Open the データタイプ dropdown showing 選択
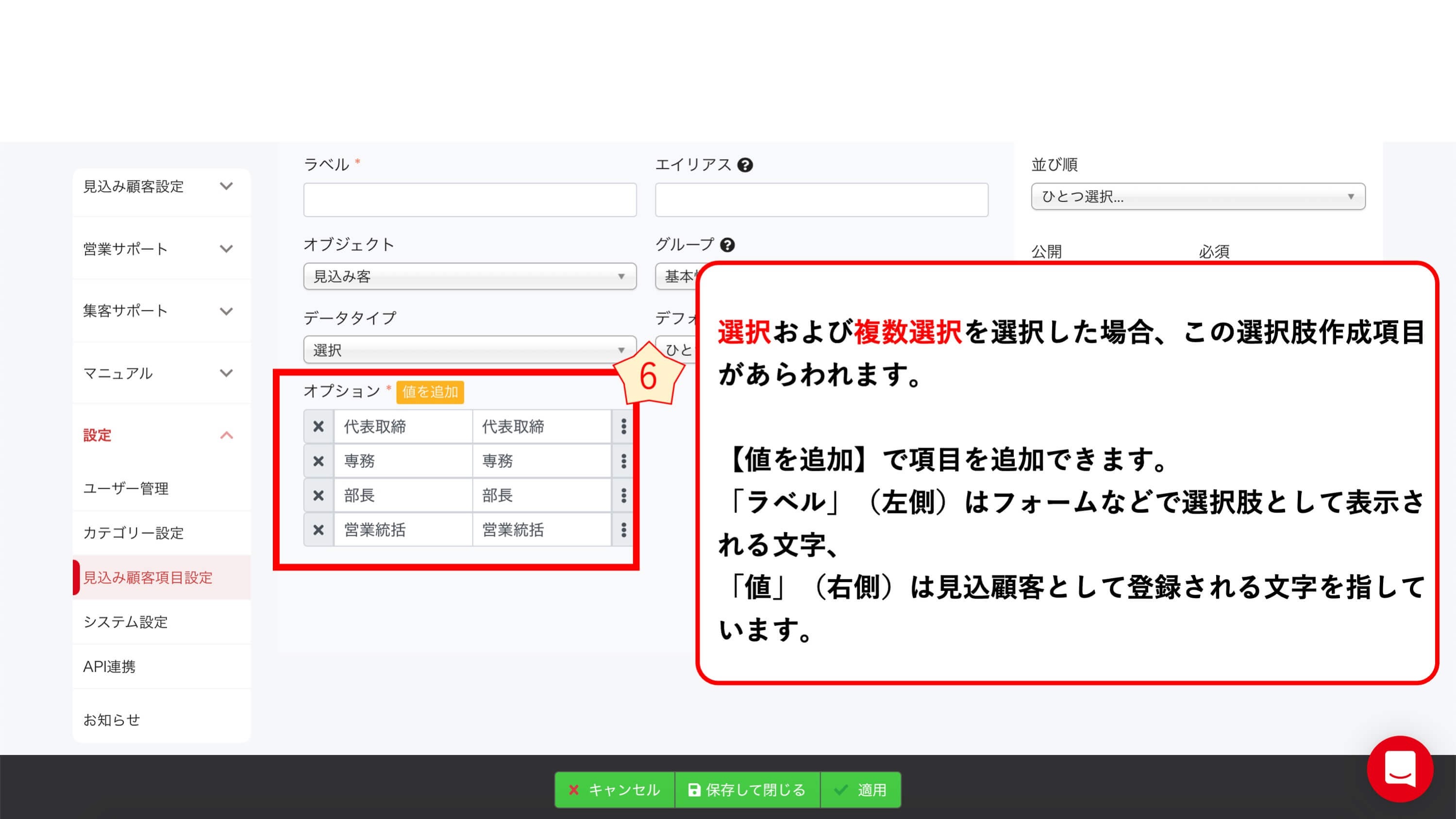1456x819 pixels. tap(469, 350)
